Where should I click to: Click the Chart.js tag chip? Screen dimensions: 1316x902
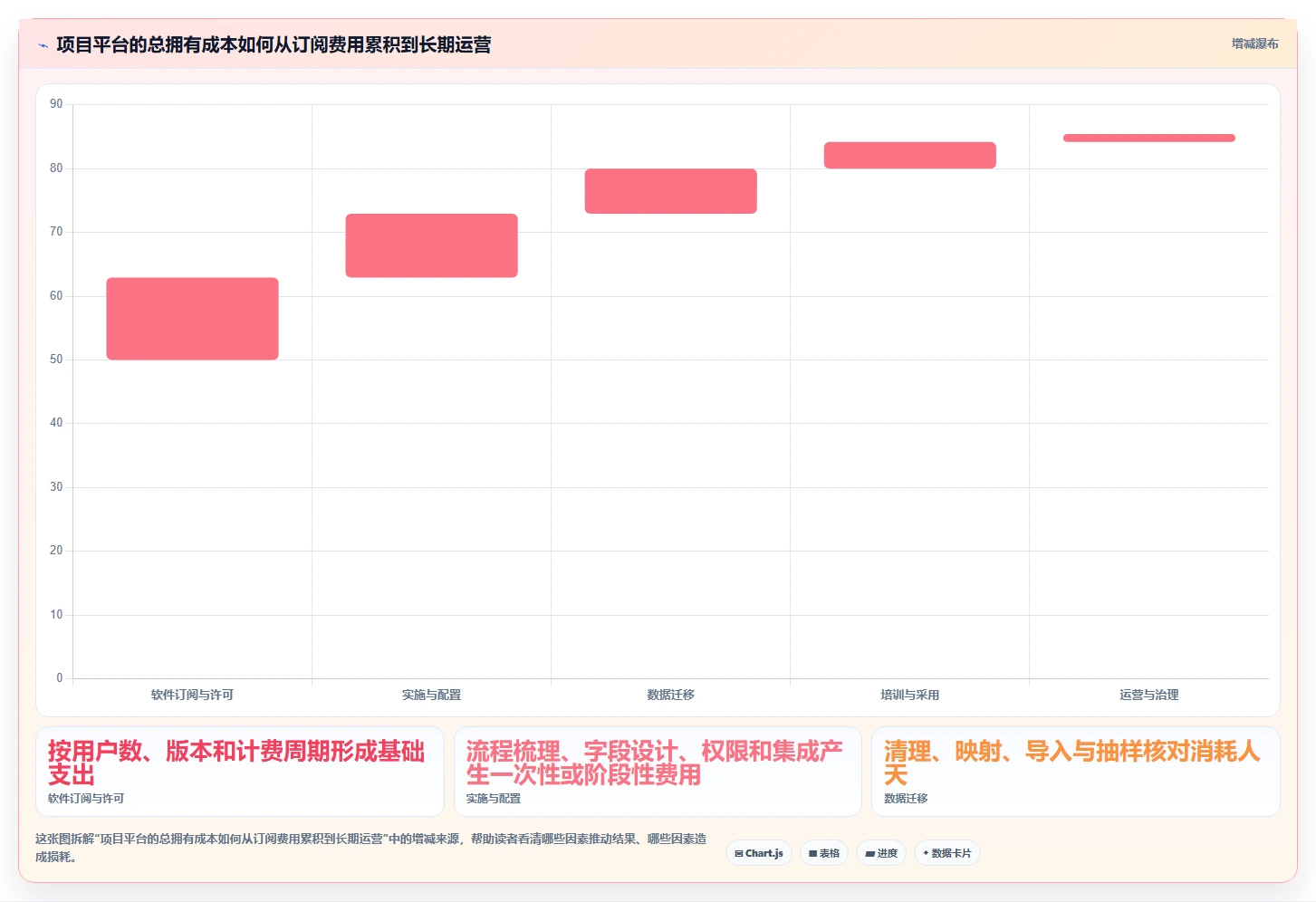tap(759, 853)
